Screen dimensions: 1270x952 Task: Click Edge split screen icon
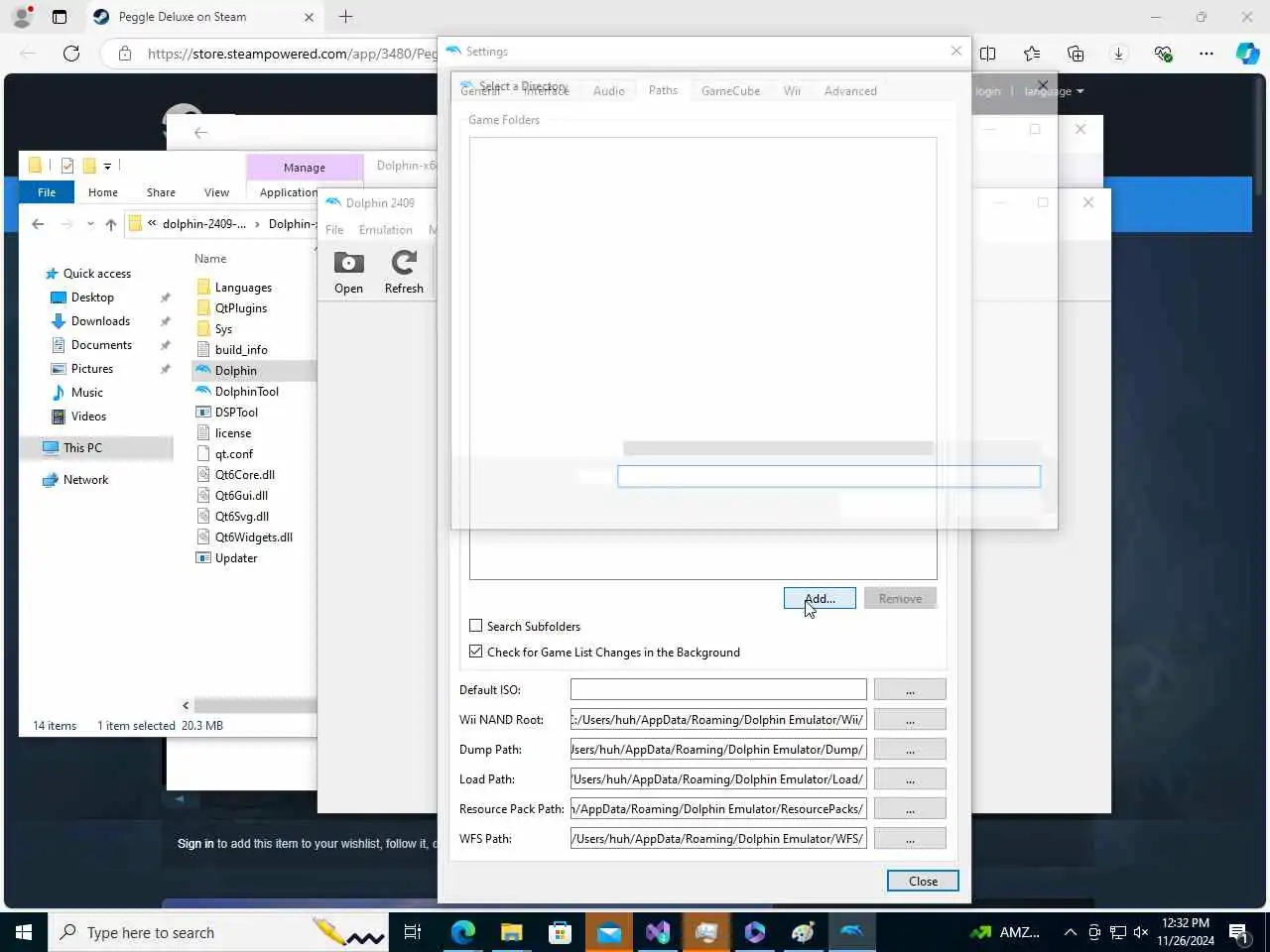point(988,54)
